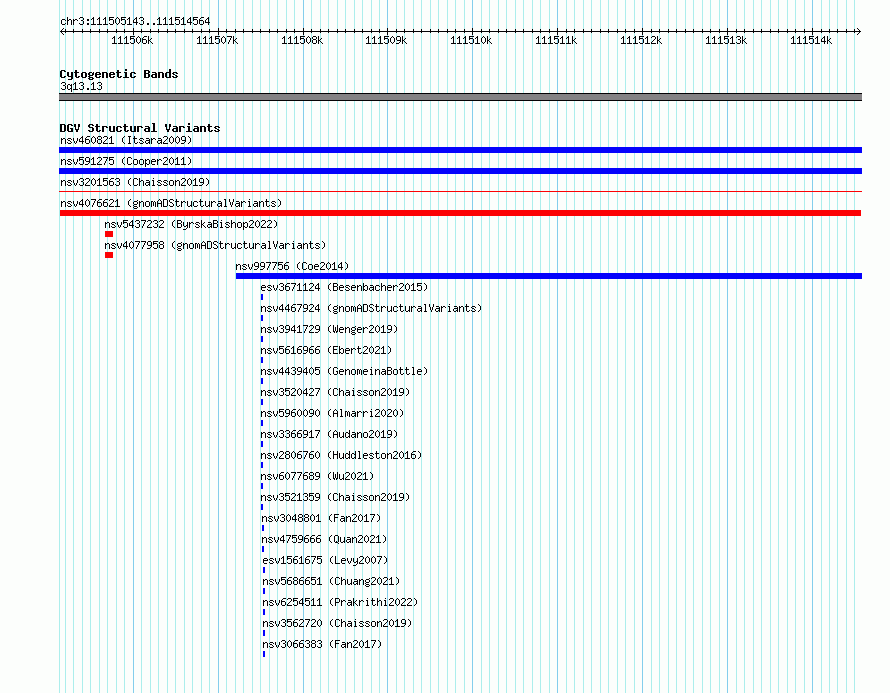Click esv1561675 (Levy2007) label
This screenshot has height=693, width=890.
click(325, 560)
